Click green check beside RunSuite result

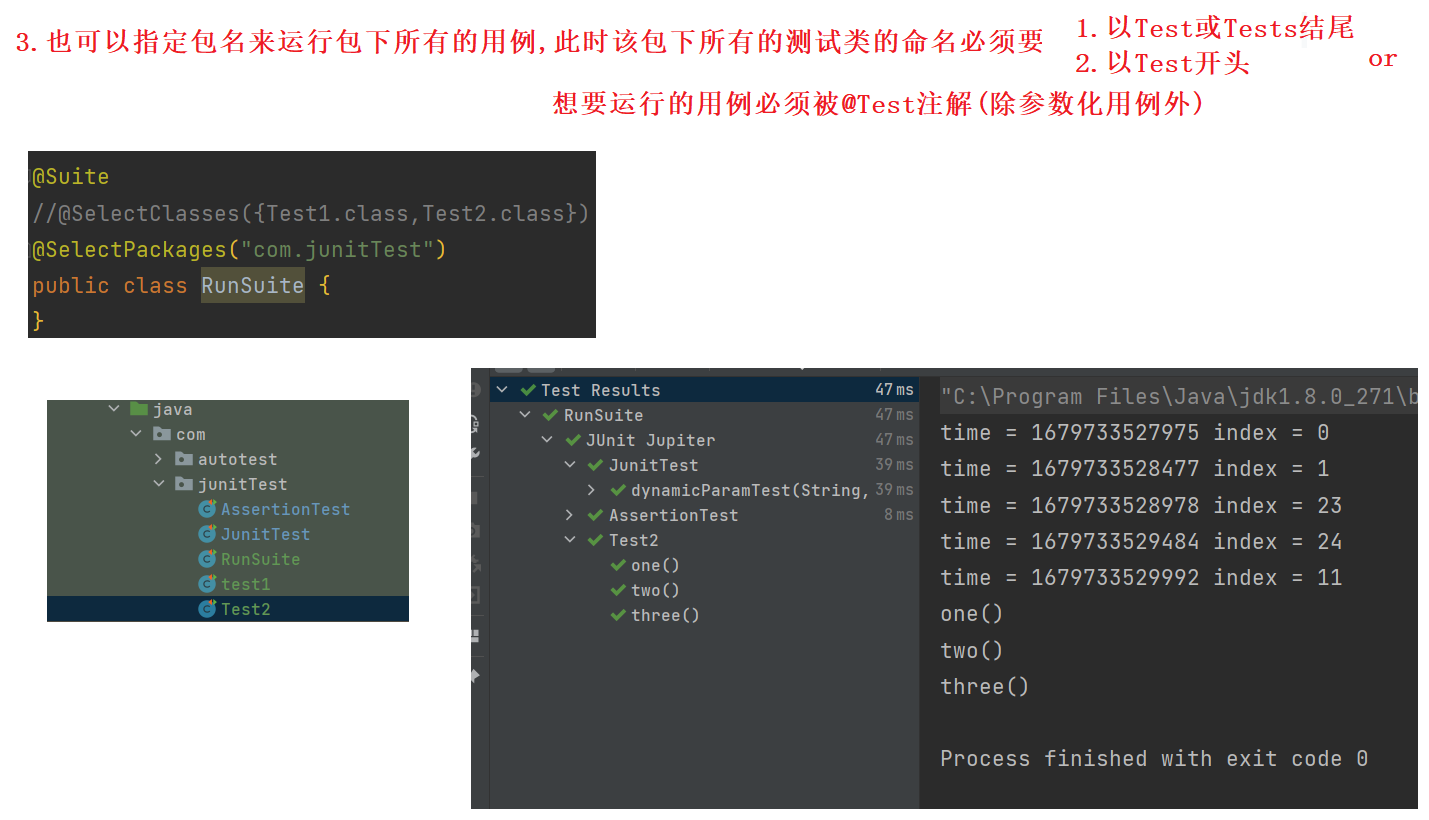click(x=550, y=415)
